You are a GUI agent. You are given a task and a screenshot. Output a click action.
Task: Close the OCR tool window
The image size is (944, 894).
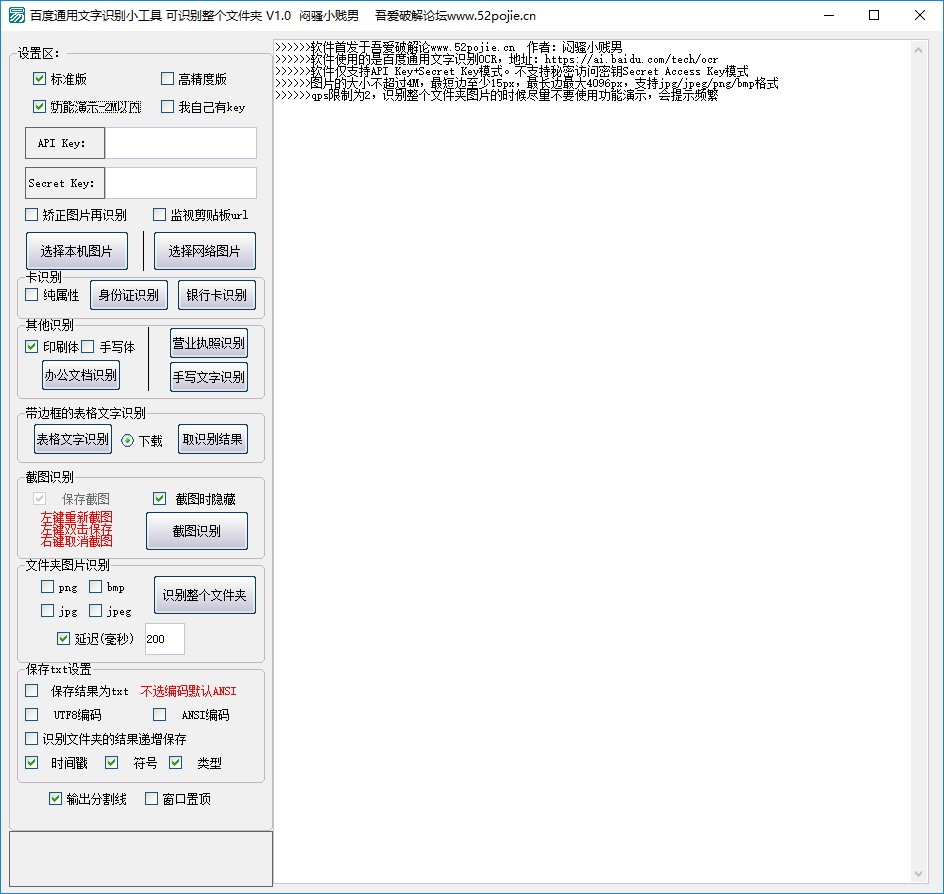[920, 15]
